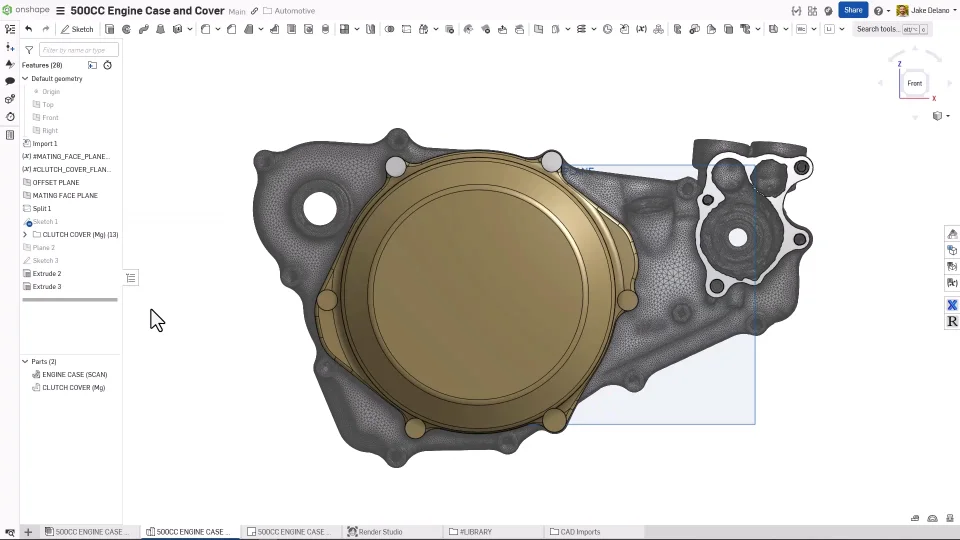Click the add-folder icon beside Features
The height and width of the screenshot is (540, 960).
92,65
